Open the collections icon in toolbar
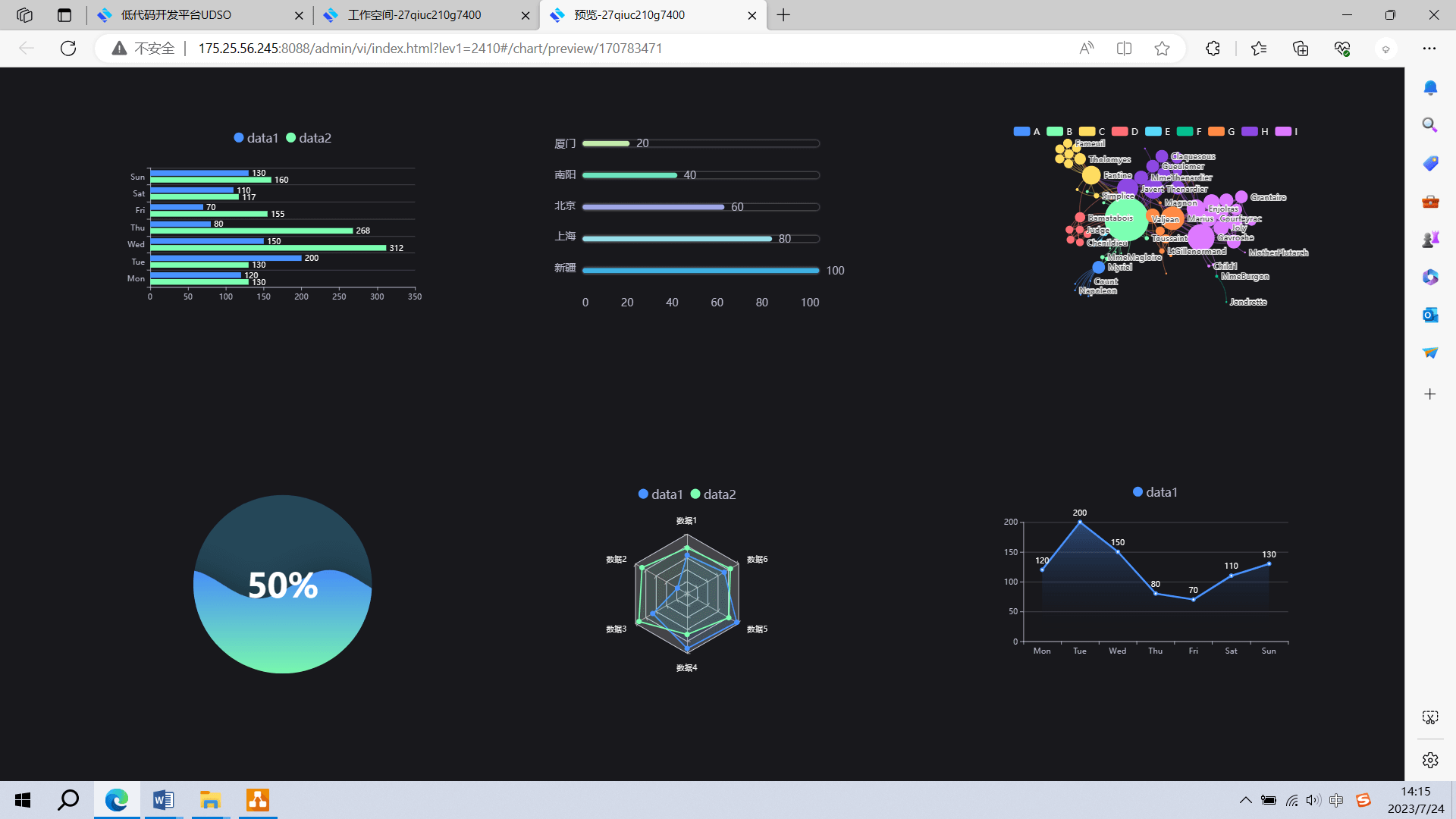Image resolution: width=1456 pixels, height=819 pixels. (x=1301, y=49)
